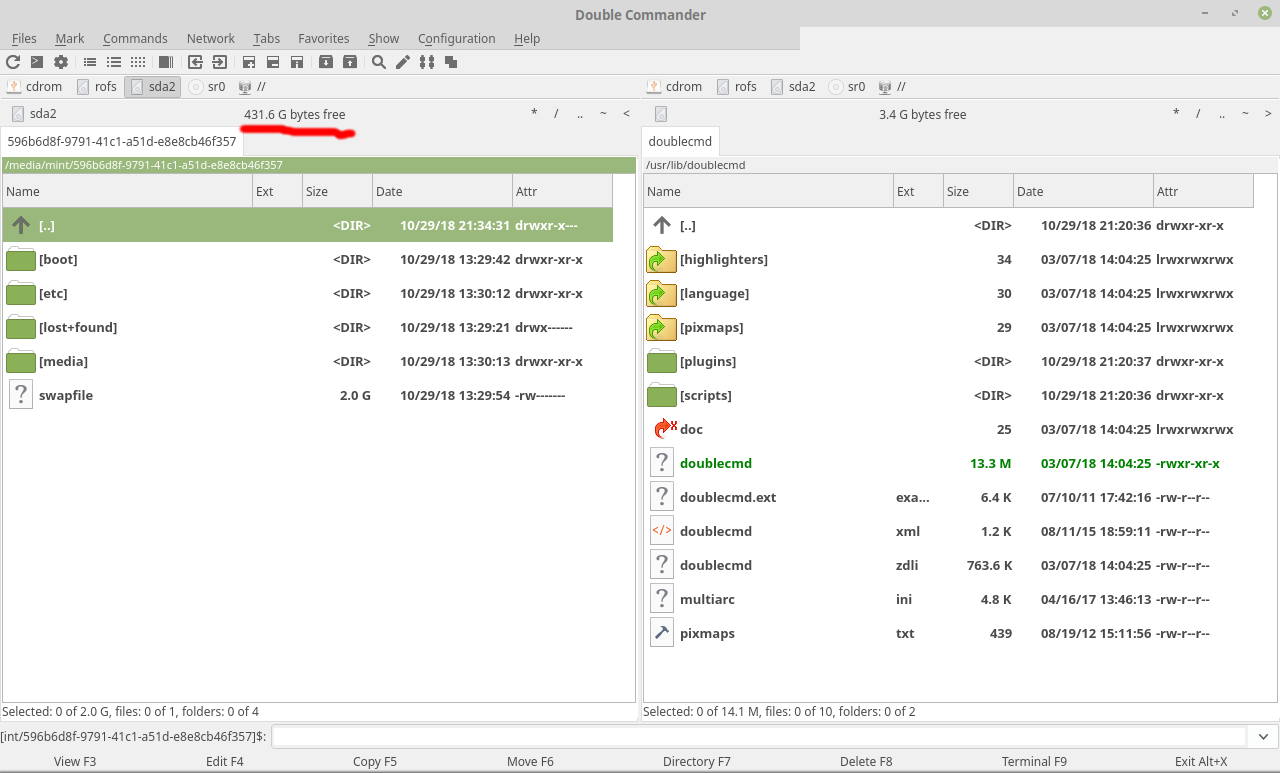Click the pack files toolbar icon
This screenshot has height=773, width=1280.
(326, 62)
